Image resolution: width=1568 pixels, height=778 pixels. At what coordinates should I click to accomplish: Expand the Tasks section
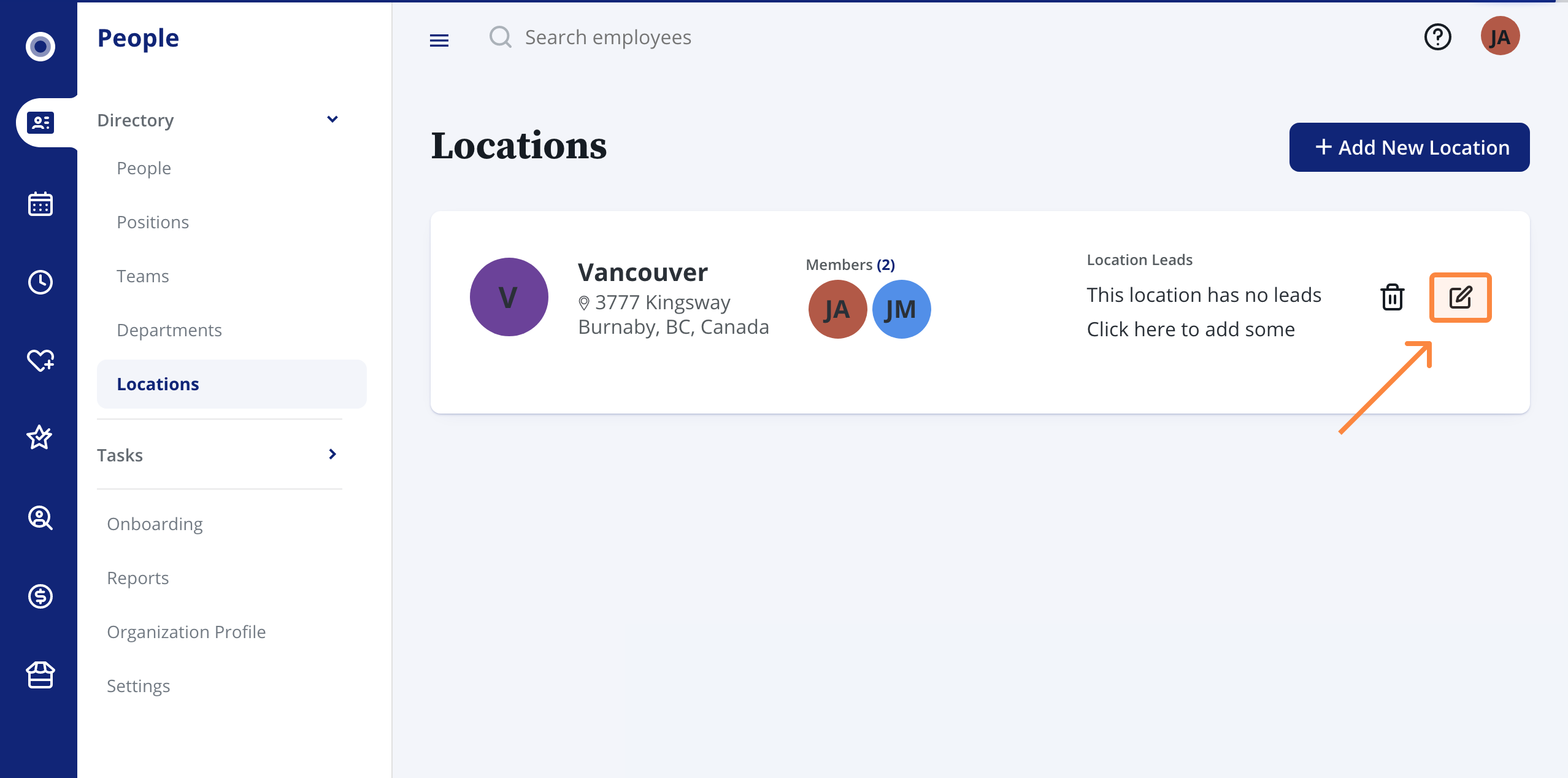coord(332,454)
